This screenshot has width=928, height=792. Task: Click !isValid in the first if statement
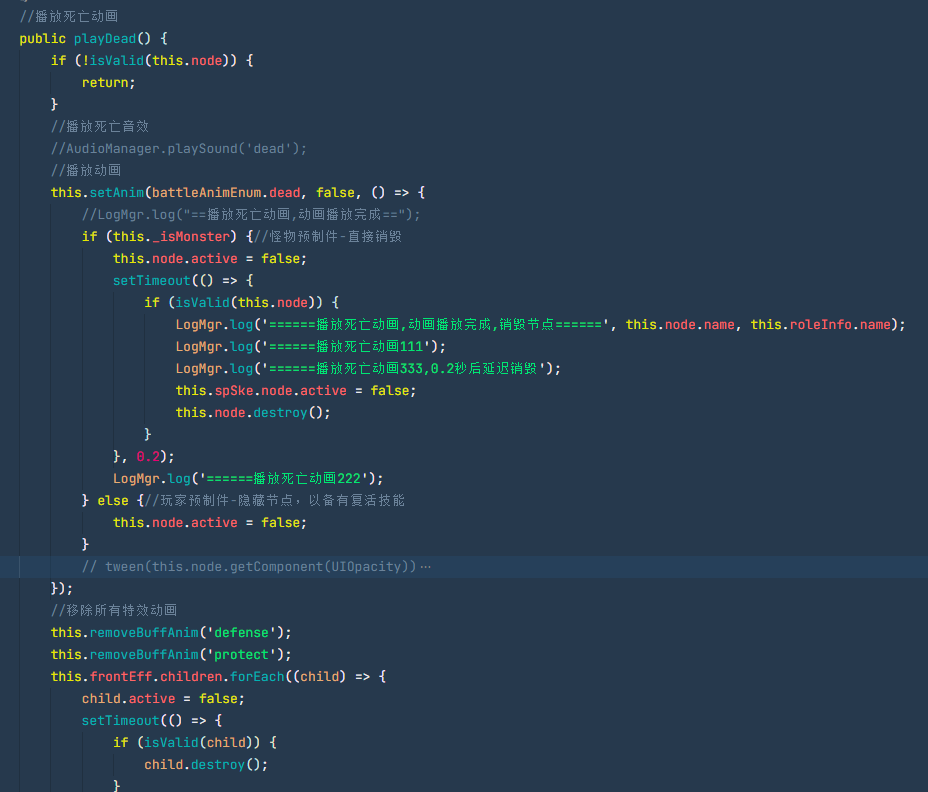(x=112, y=60)
